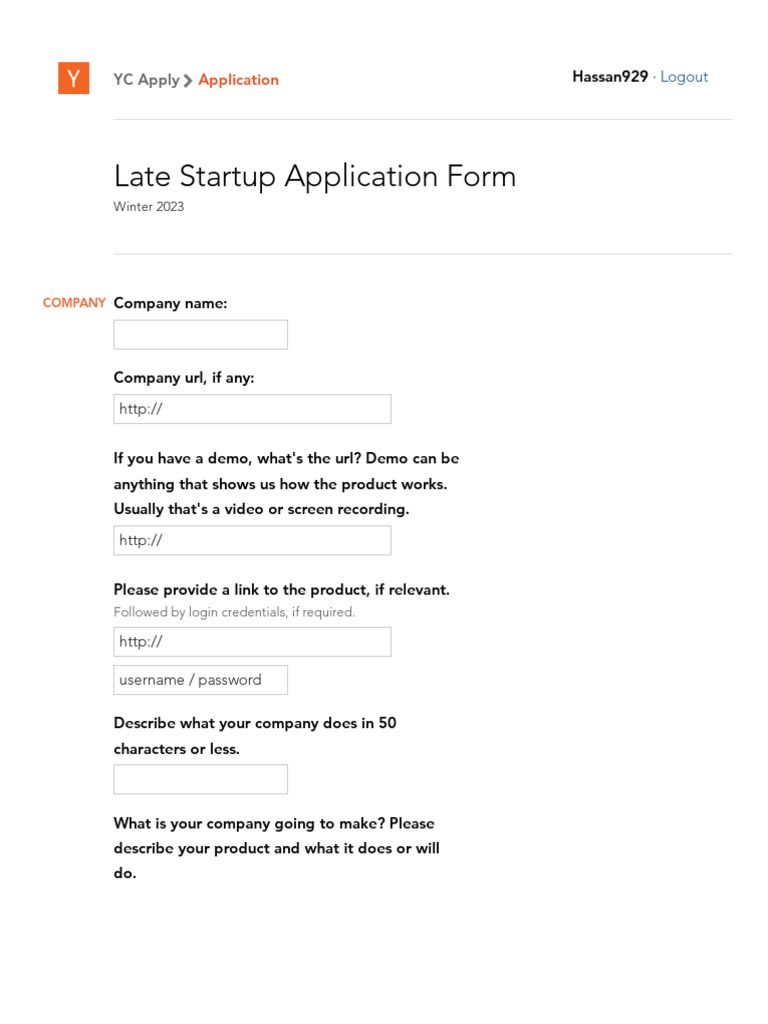Click the demo url input field
768x1024 pixels.
tap(252, 541)
